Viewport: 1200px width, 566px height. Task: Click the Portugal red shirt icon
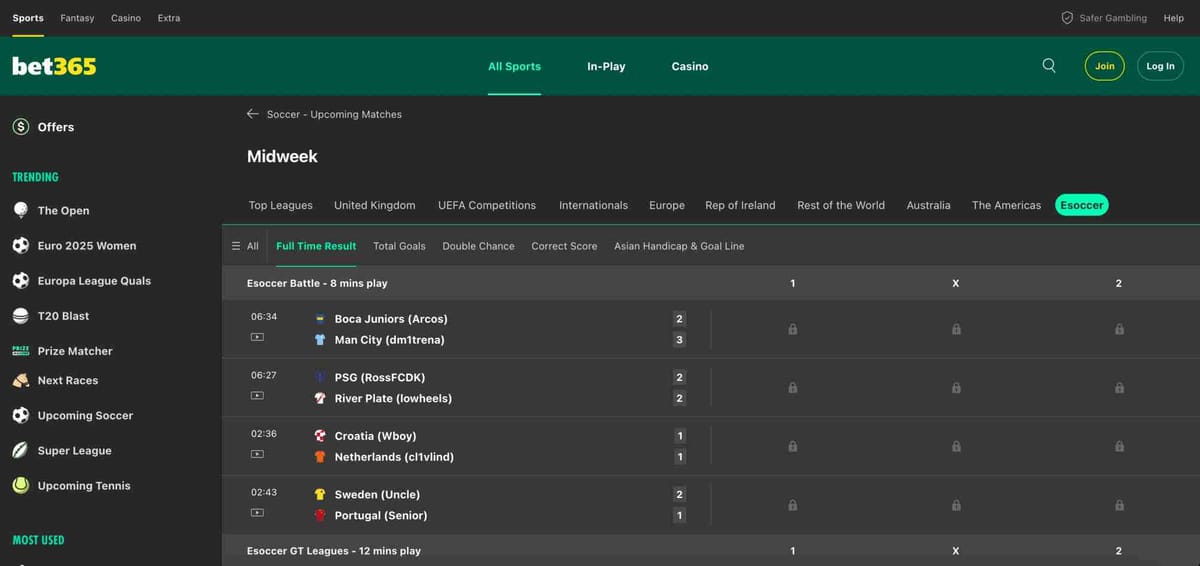pyautogui.click(x=320, y=515)
